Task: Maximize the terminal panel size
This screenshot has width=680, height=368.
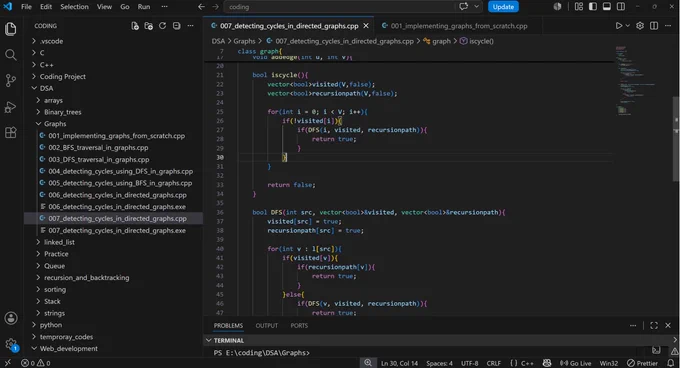Action: pos(654,326)
